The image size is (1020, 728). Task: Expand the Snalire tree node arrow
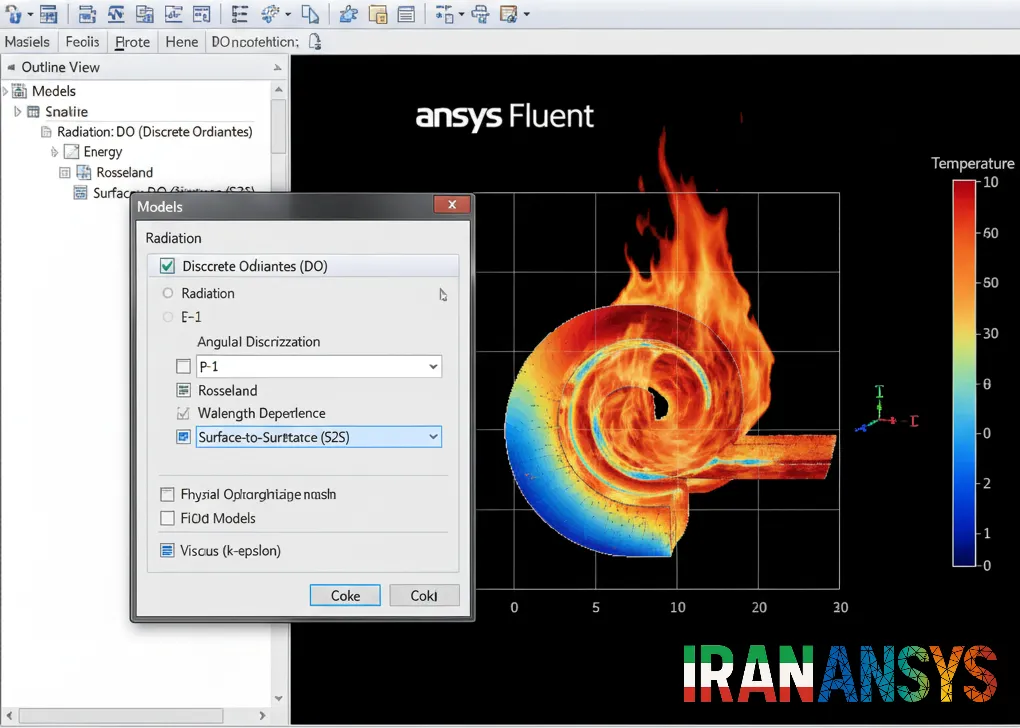[x=18, y=111]
